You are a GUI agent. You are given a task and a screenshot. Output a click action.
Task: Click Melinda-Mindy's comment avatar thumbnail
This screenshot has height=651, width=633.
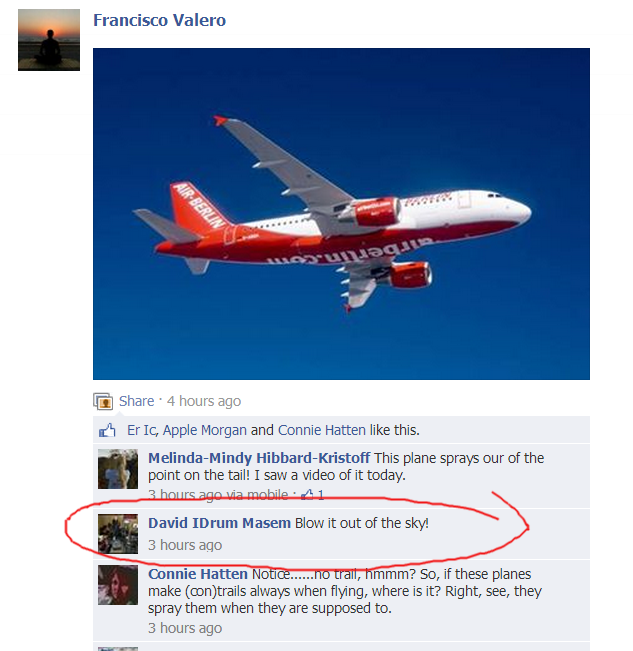[x=118, y=469]
